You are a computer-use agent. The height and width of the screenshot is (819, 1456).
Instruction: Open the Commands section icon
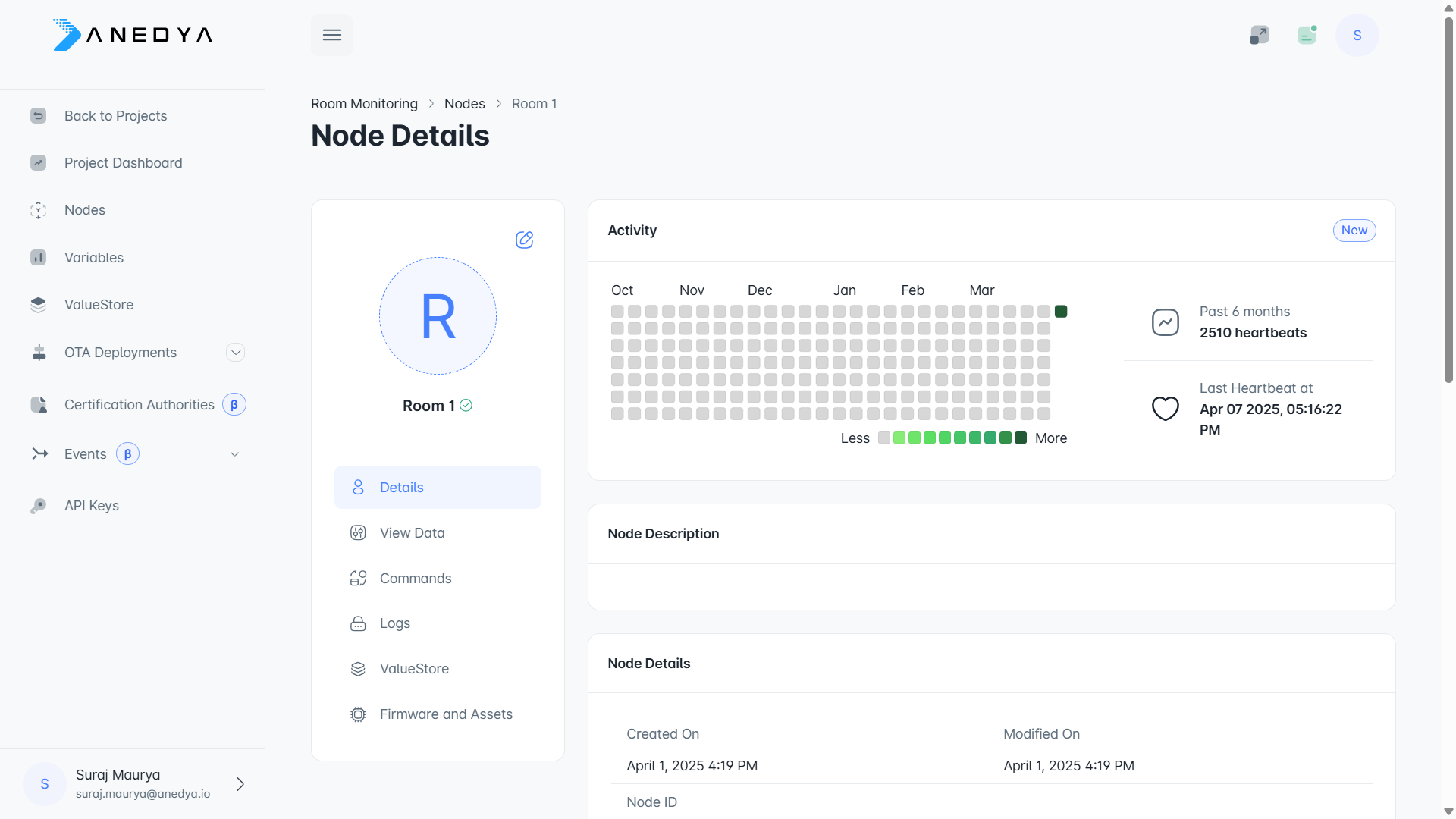pyautogui.click(x=358, y=578)
